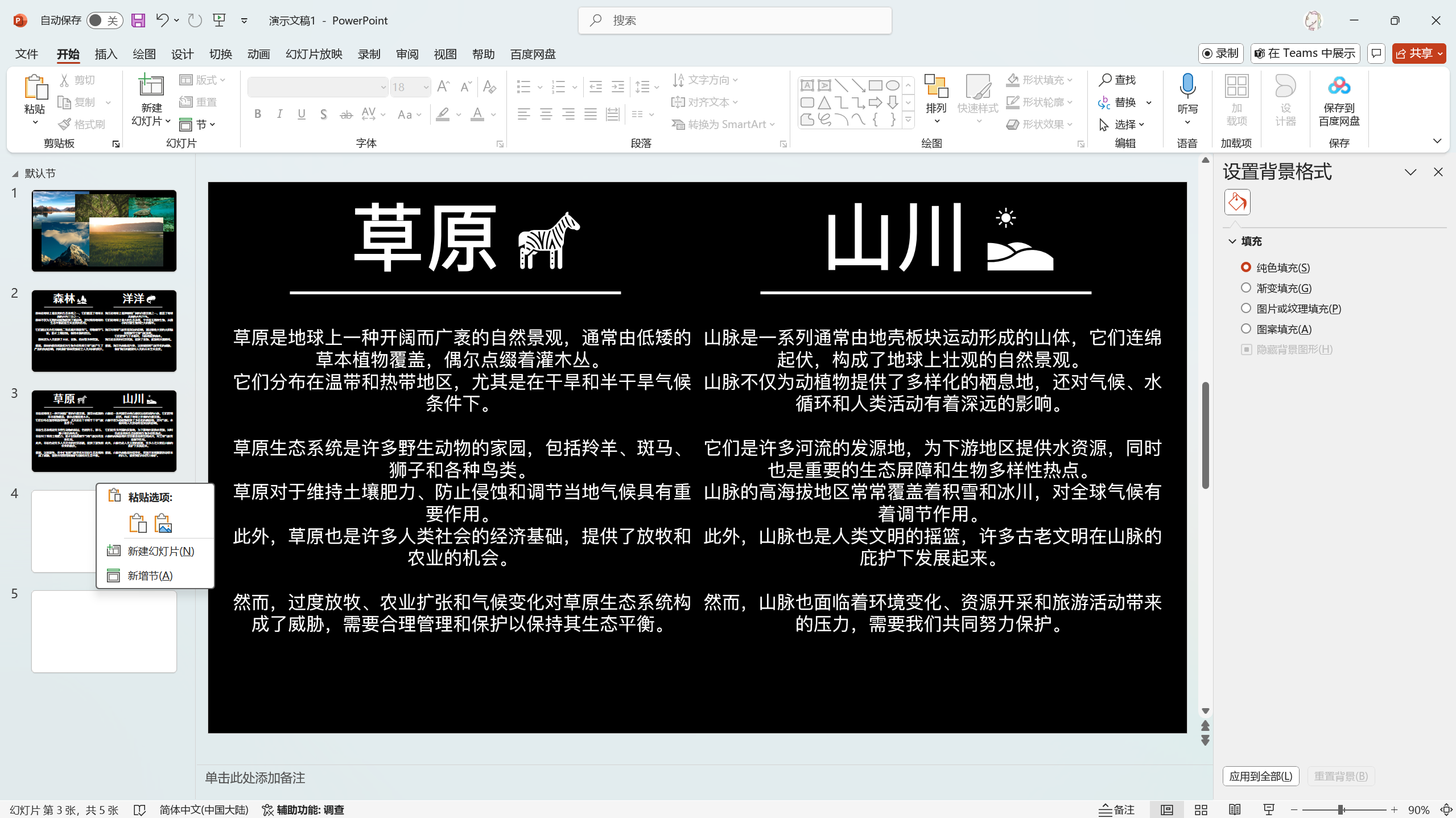Select Solid fill (纯色填充) radio button
1456x818 pixels.
[x=1246, y=267]
